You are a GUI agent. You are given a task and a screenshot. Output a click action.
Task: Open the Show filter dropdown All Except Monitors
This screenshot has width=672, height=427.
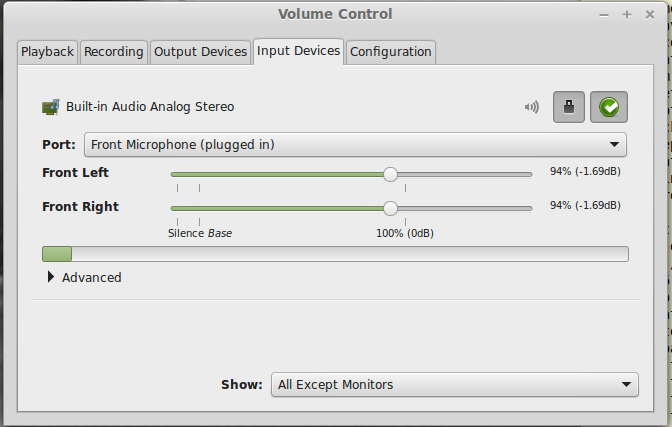click(455, 385)
